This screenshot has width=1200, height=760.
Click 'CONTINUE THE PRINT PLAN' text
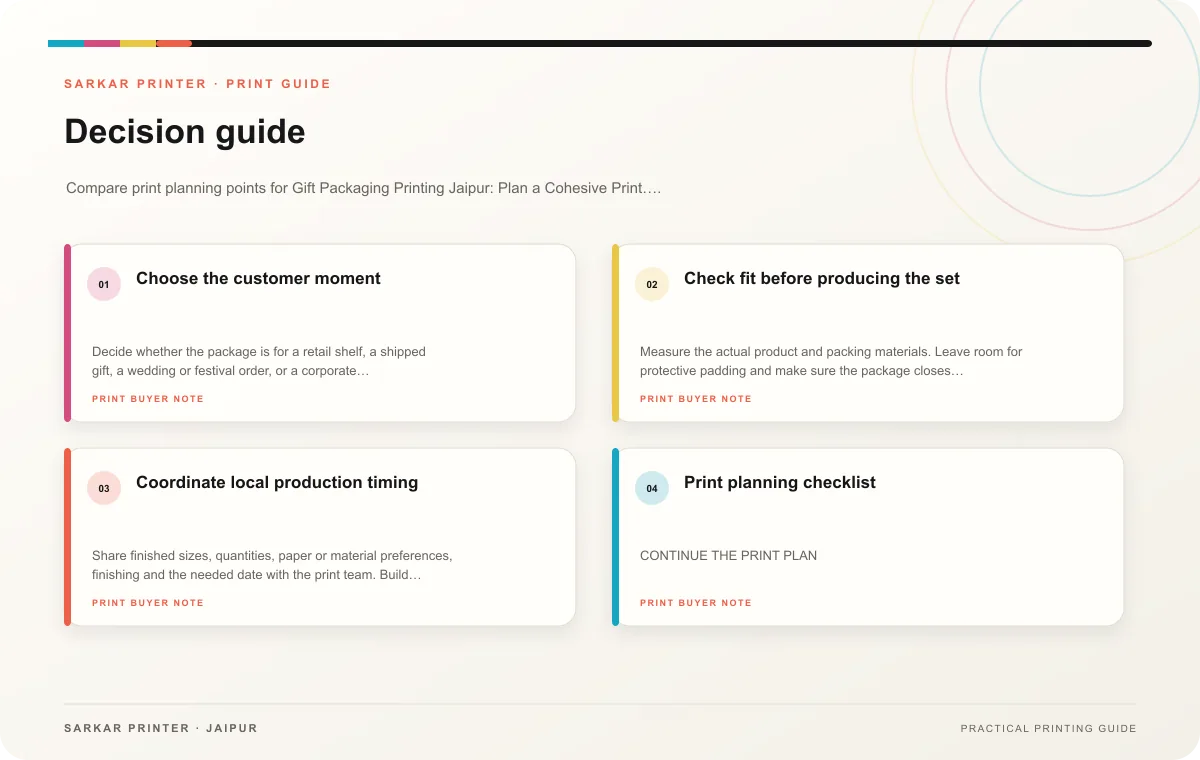tap(728, 555)
